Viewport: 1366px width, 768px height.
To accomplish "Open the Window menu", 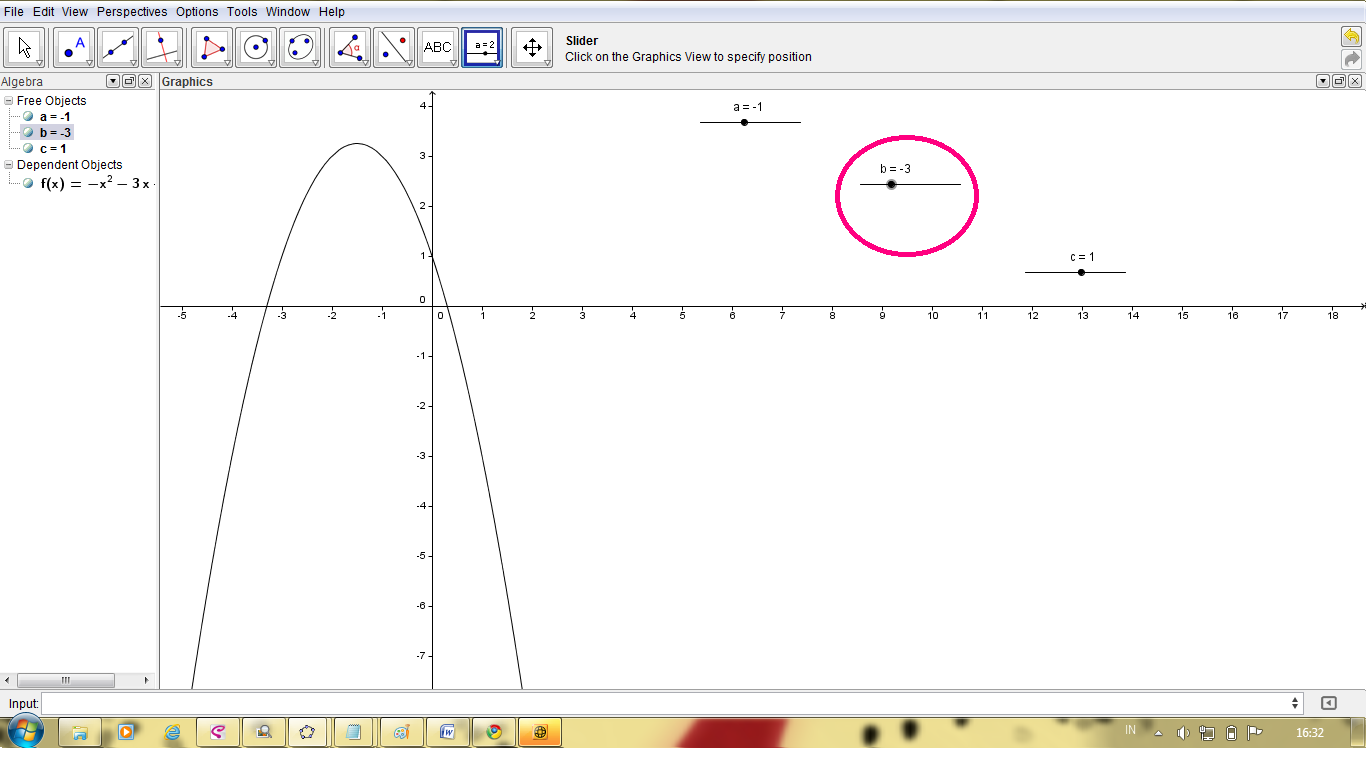I will [288, 12].
